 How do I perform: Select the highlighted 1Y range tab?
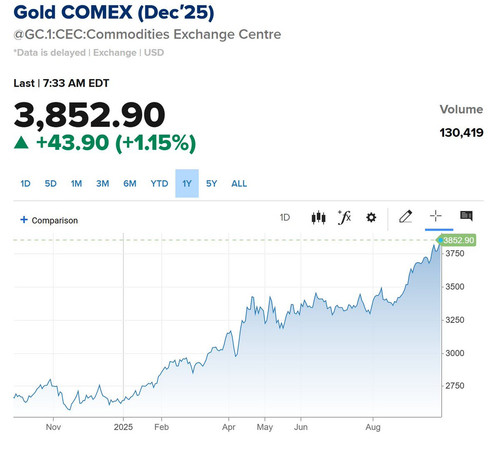(x=187, y=183)
